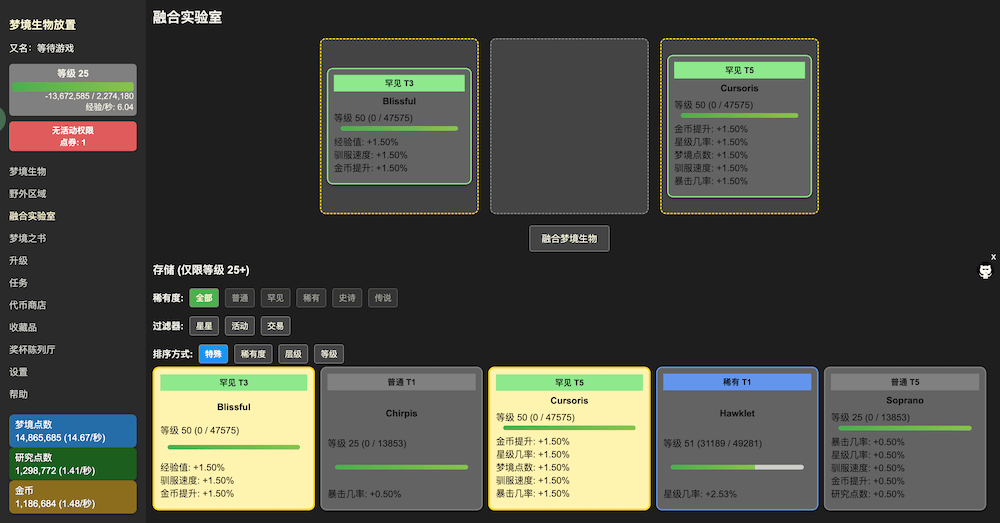Sort storage by 特殊
The width and height of the screenshot is (1000, 523).
(212, 354)
